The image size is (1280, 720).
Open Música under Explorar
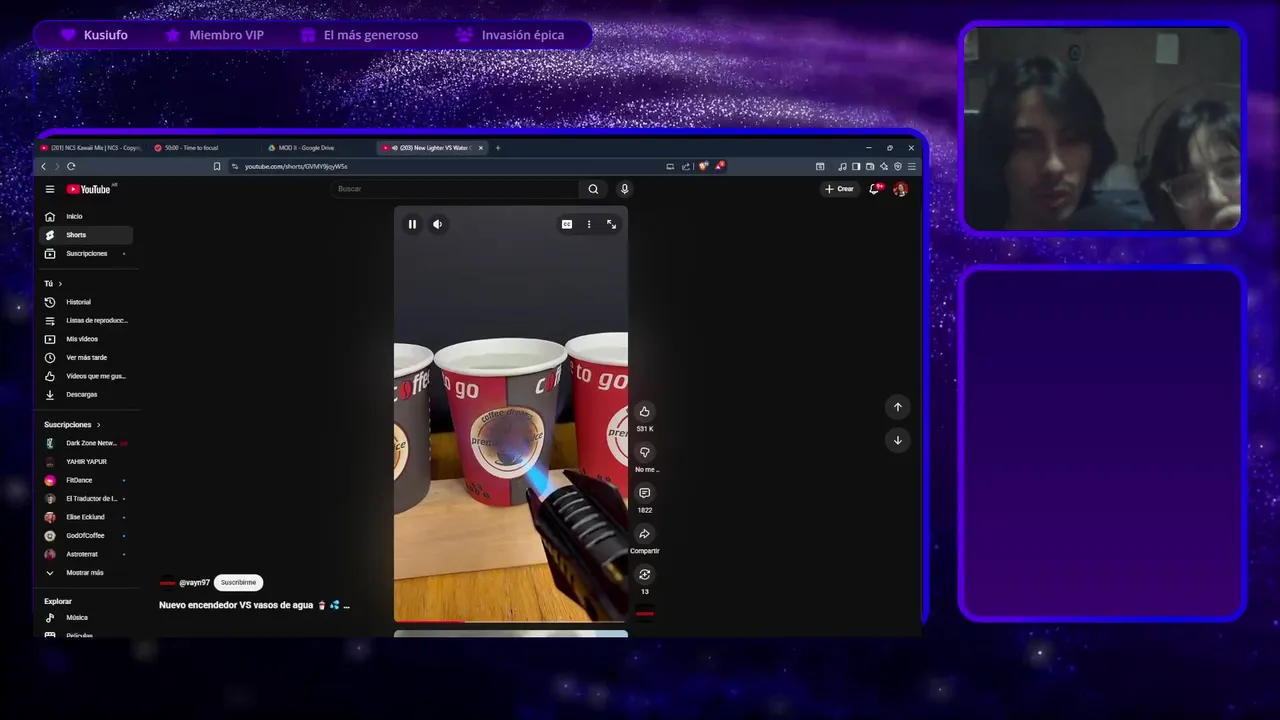85,617
